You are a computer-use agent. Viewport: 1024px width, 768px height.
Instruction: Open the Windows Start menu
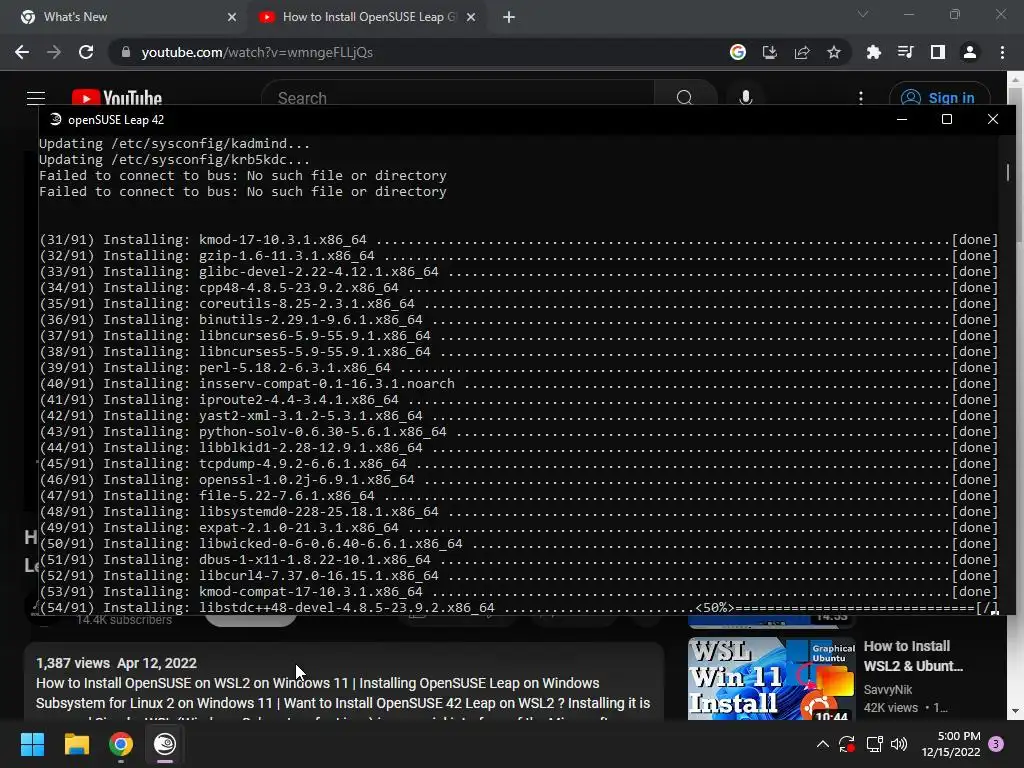coord(32,744)
